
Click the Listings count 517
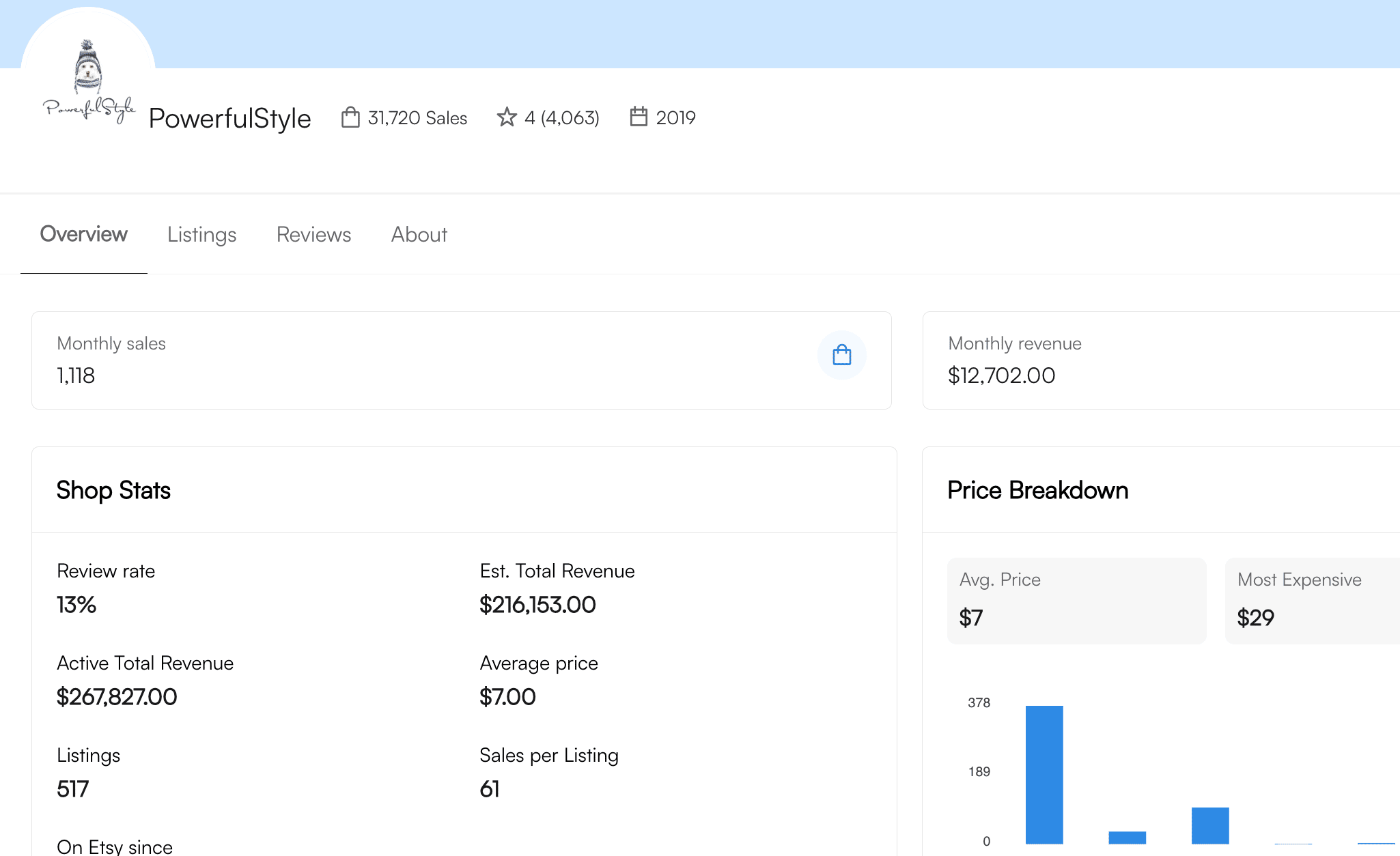[72, 789]
